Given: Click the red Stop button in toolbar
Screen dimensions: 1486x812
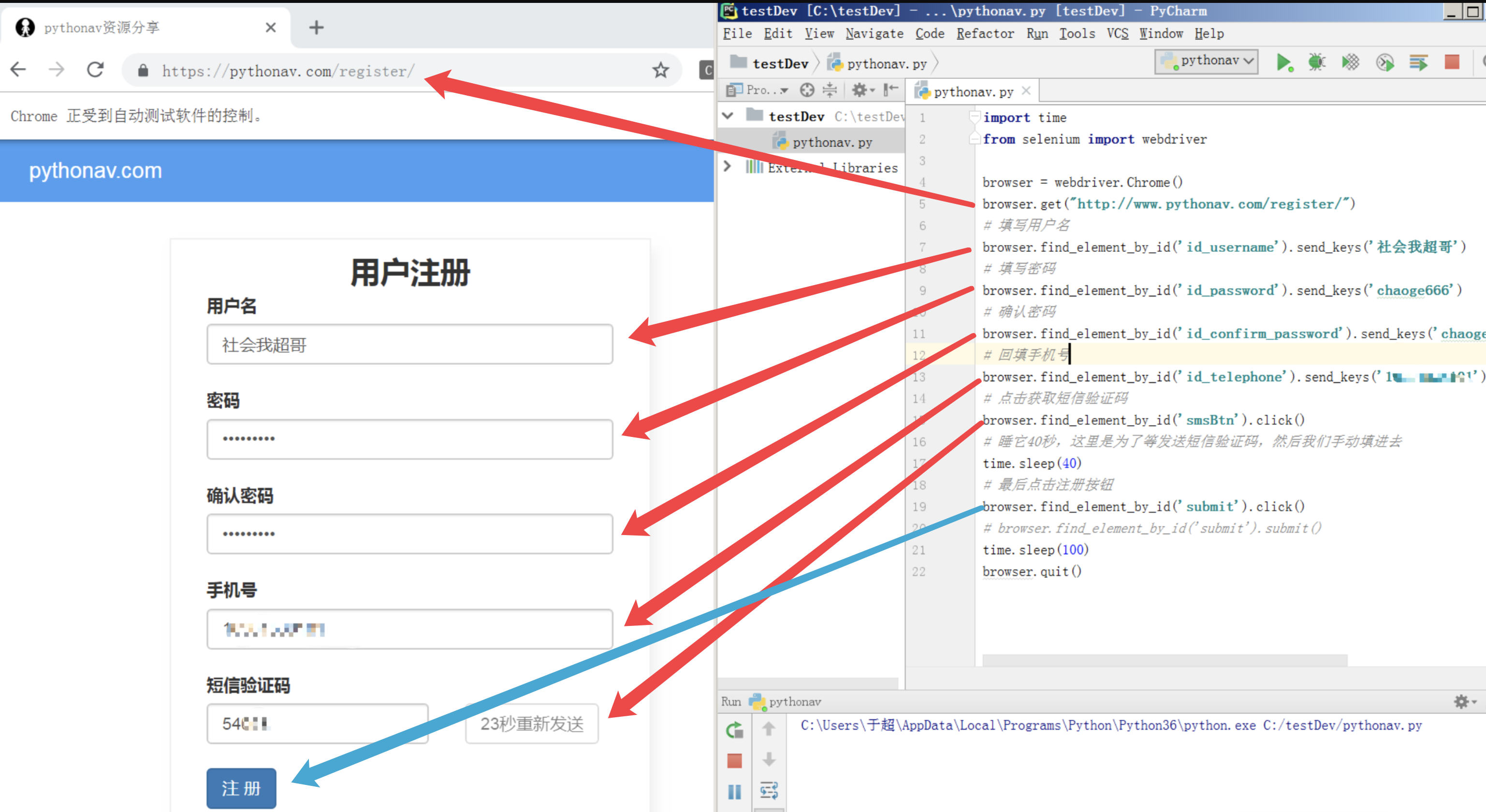Looking at the screenshot, I should pos(1452,62).
